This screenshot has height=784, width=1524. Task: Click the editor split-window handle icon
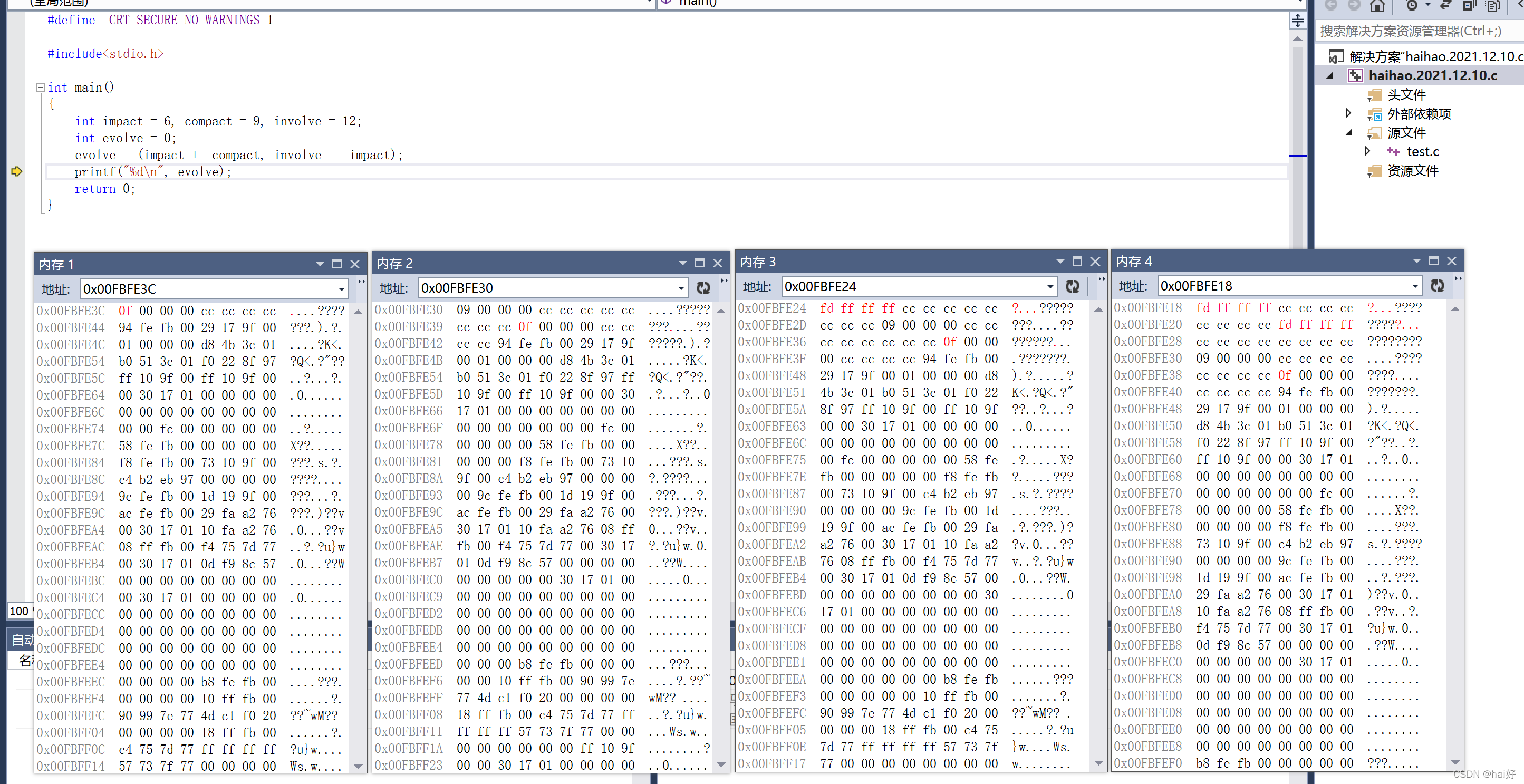pos(1297,21)
